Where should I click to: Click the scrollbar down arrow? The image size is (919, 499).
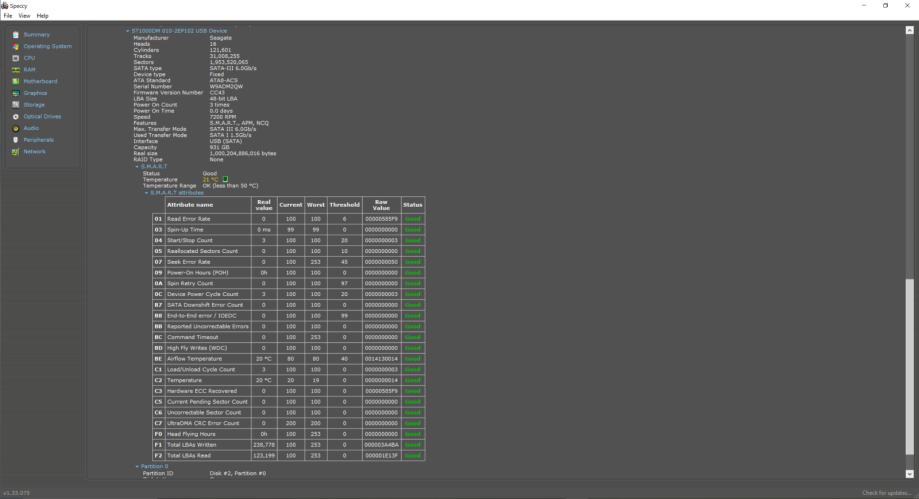(910, 474)
